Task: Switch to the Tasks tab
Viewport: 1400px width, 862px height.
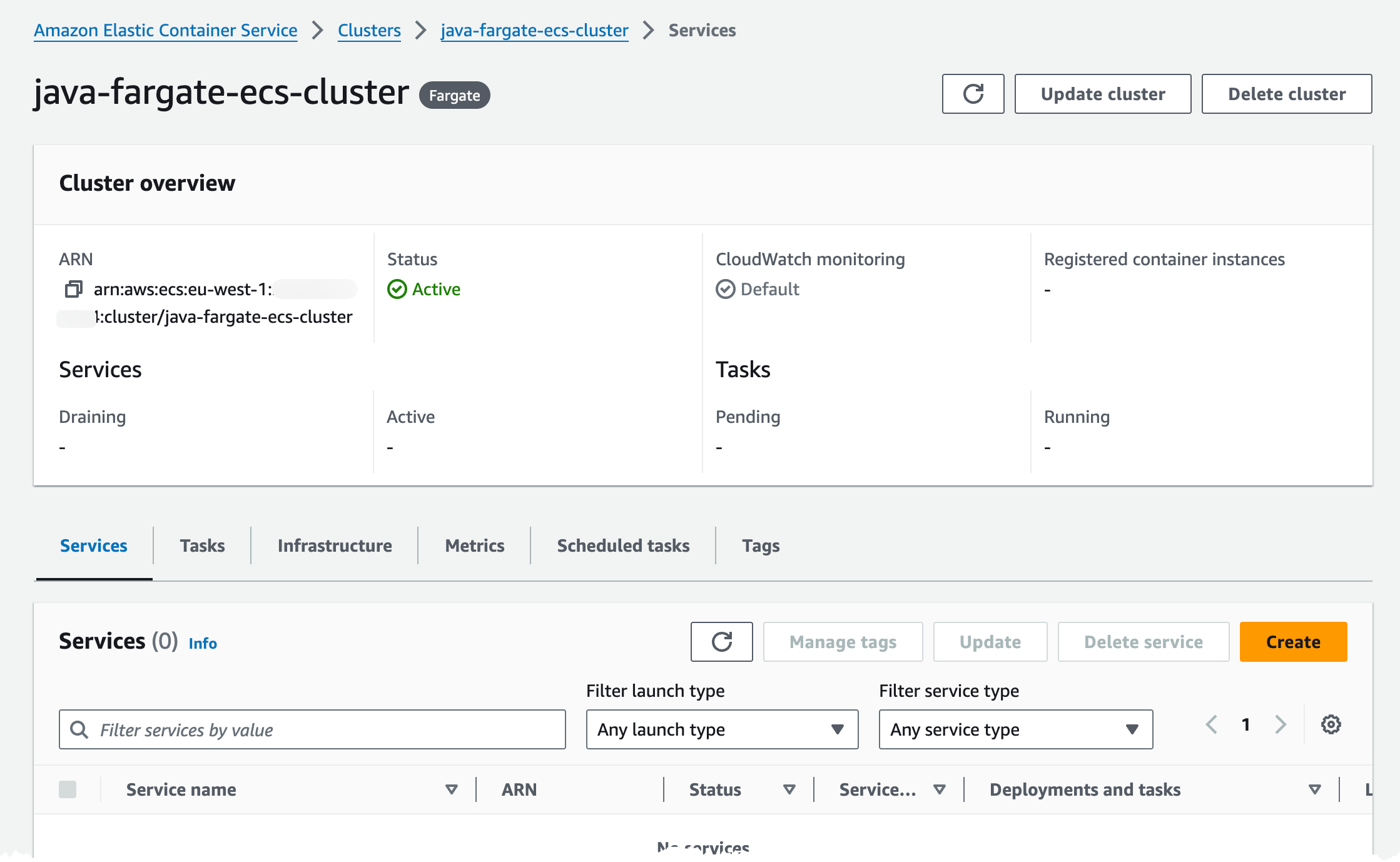Action: (x=202, y=545)
